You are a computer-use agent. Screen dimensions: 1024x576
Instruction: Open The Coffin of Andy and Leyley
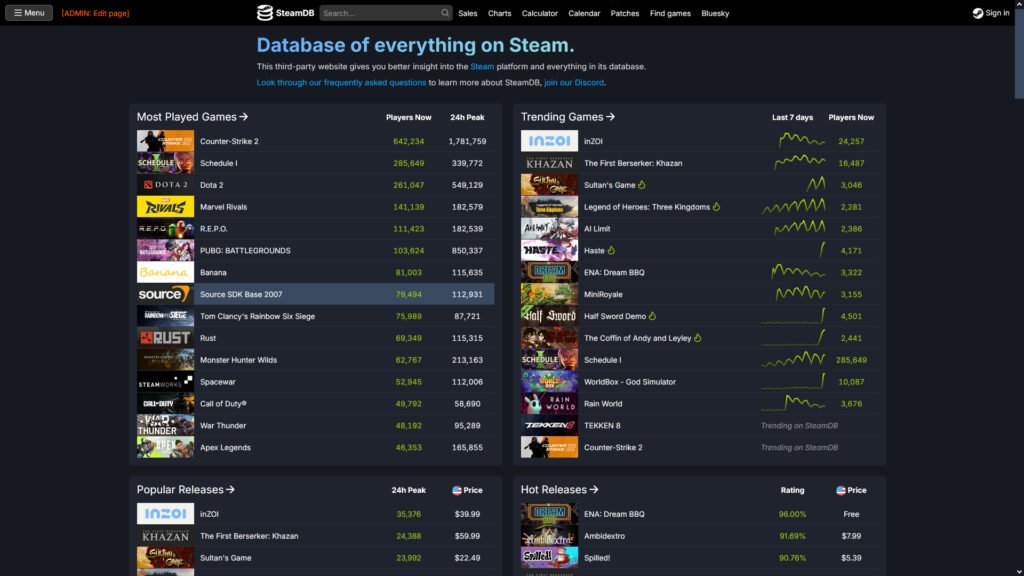click(x=637, y=338)
